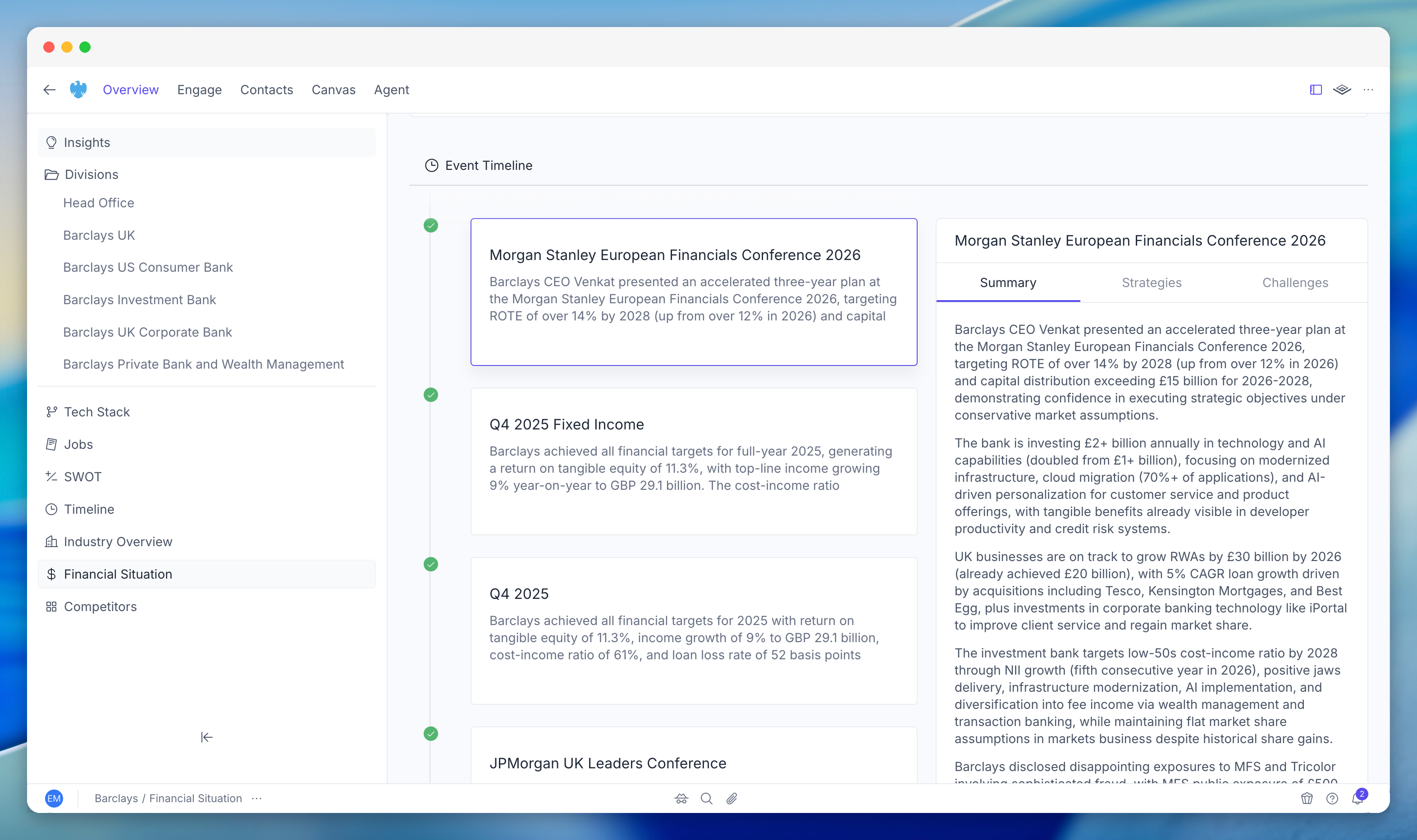Select Barclays Investment Bank division
Screen dimensions: 1417x840
click(x=139, y=299)
